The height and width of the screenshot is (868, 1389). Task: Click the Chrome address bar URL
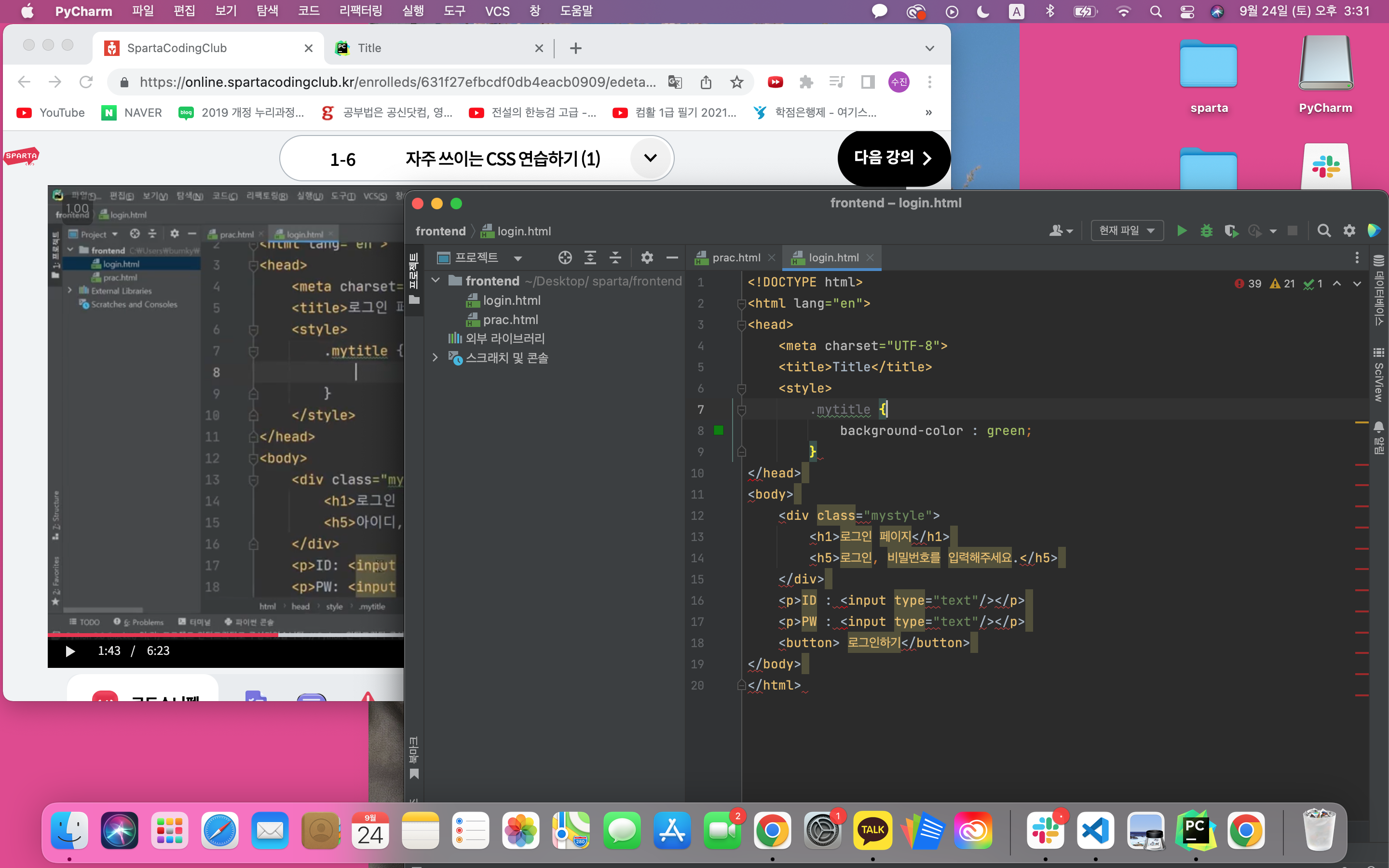pyautogui.click(x=397, y=82)
